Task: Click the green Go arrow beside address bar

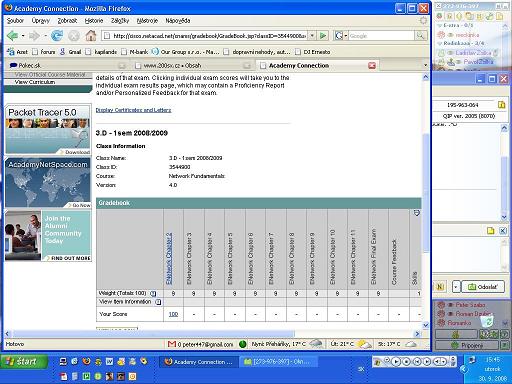Action: pyautogui.click(x=323, y=35)
